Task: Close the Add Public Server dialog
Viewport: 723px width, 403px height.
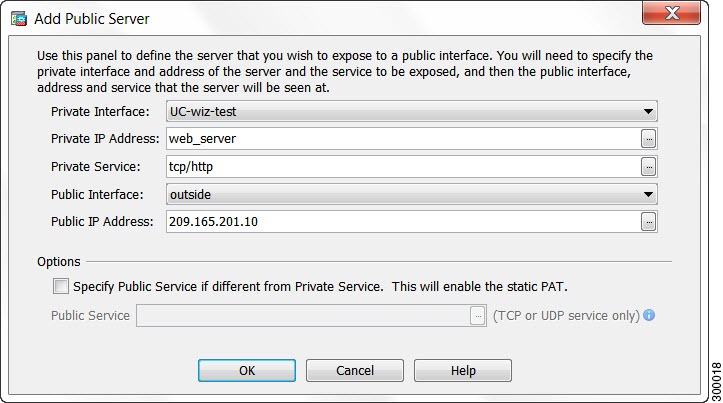Action: (671, 13)
